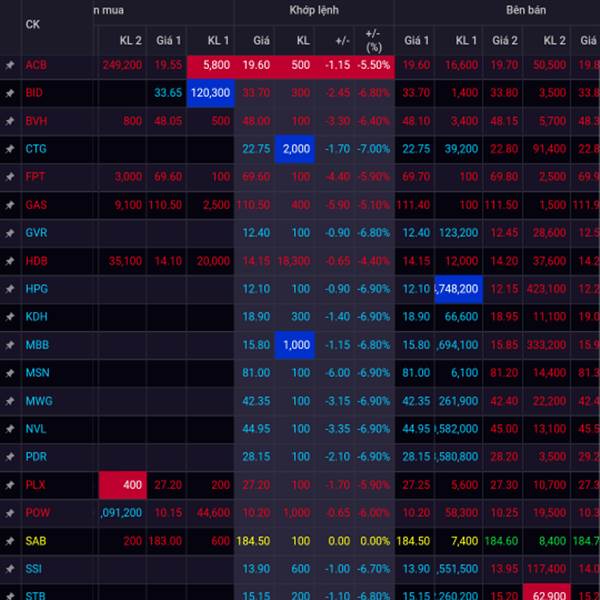600x600 pixels.
Task: Open NVL stock symbol
Action: [36, 429]
